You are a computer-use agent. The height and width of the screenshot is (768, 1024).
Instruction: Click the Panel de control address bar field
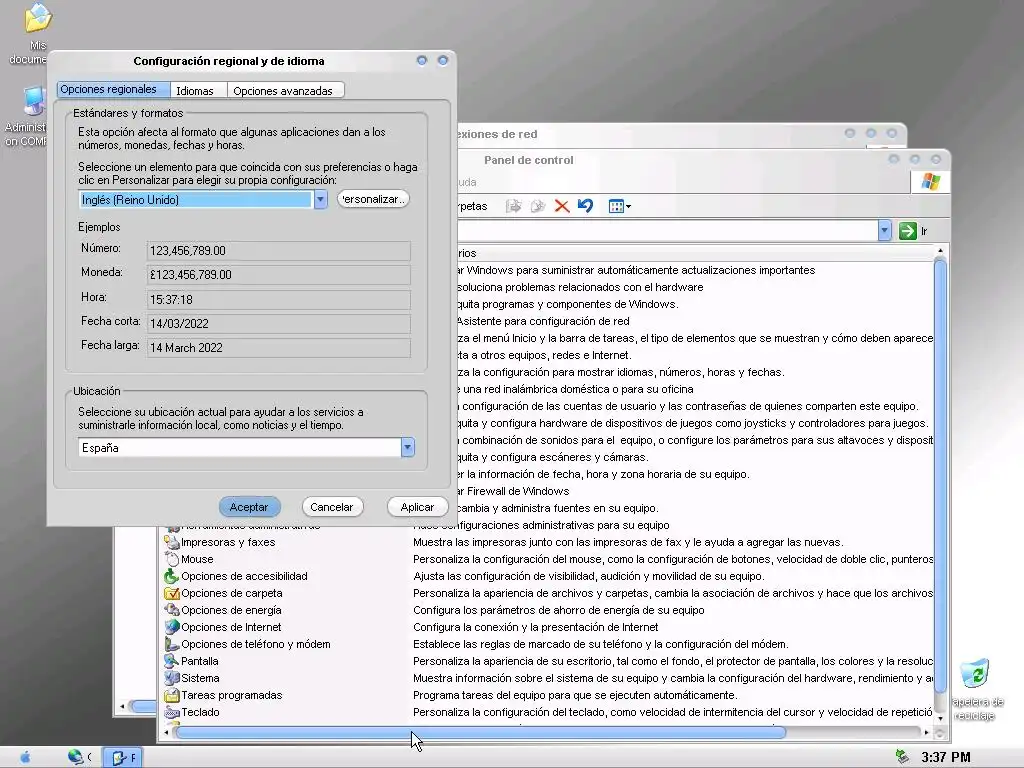pyautogui.click(x=667, y=231)
